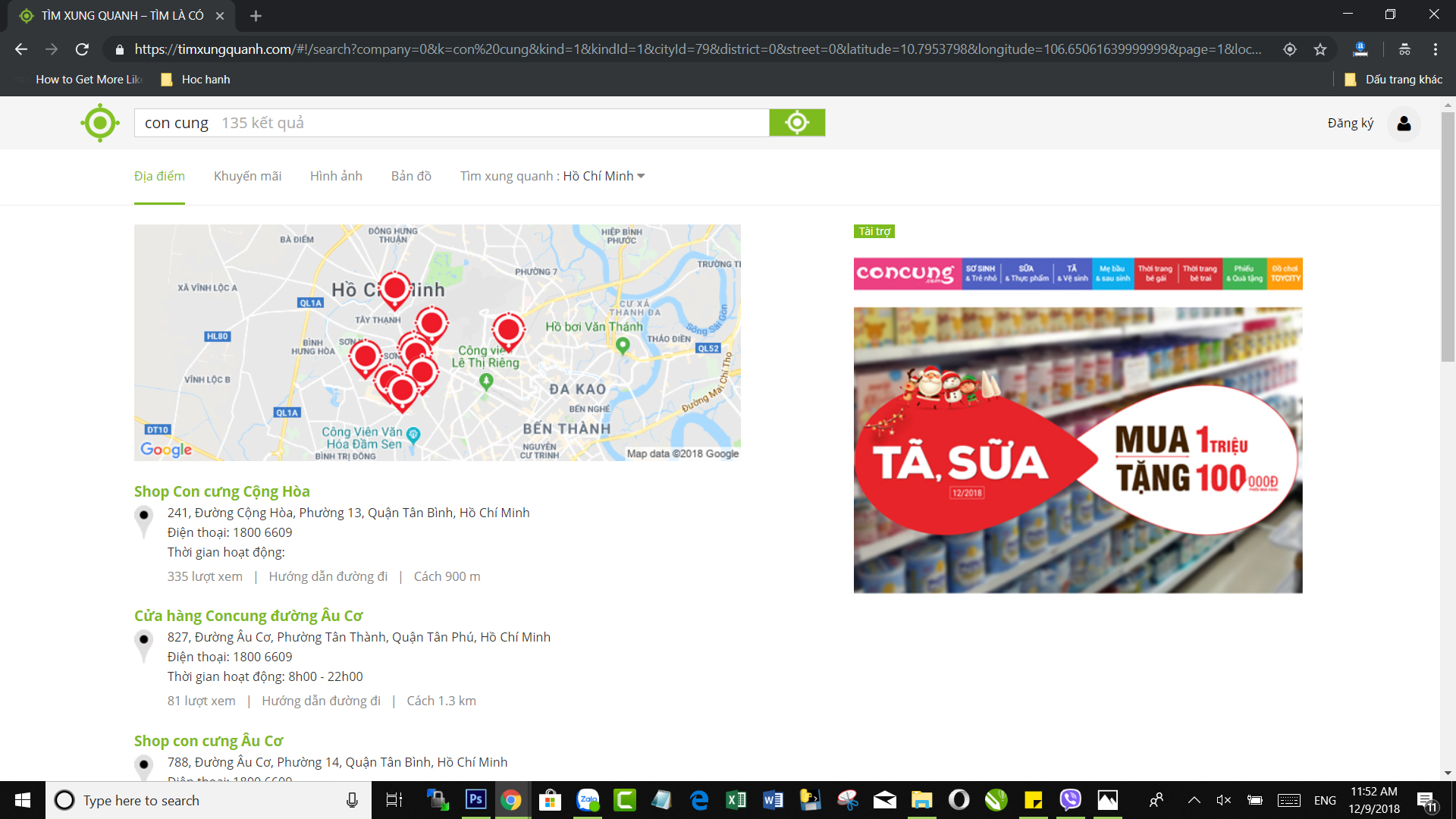The image size is (1456, 819).
Task: Switch to the Hình ảnh tab
Action: 336,176
